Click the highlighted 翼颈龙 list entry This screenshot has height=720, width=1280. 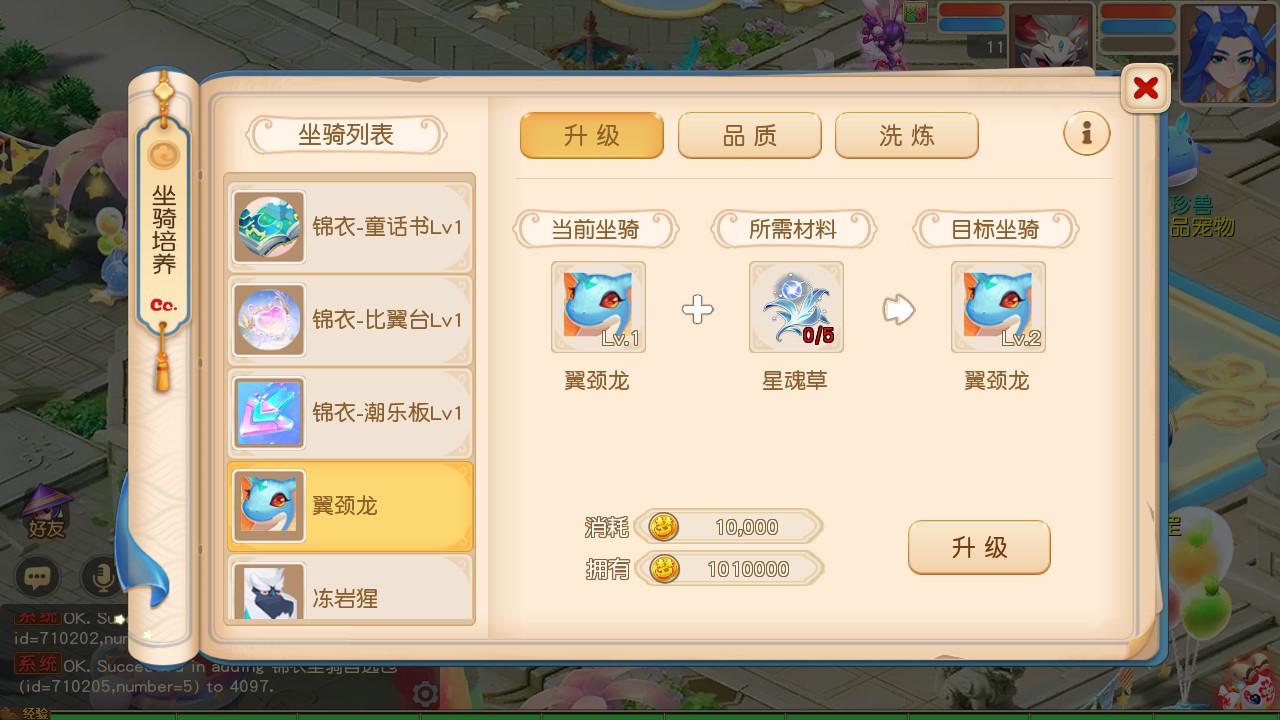[x=350, y=506]
